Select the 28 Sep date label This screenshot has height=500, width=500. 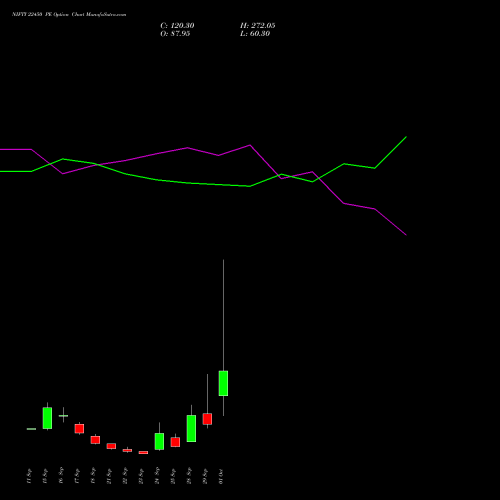189,477
